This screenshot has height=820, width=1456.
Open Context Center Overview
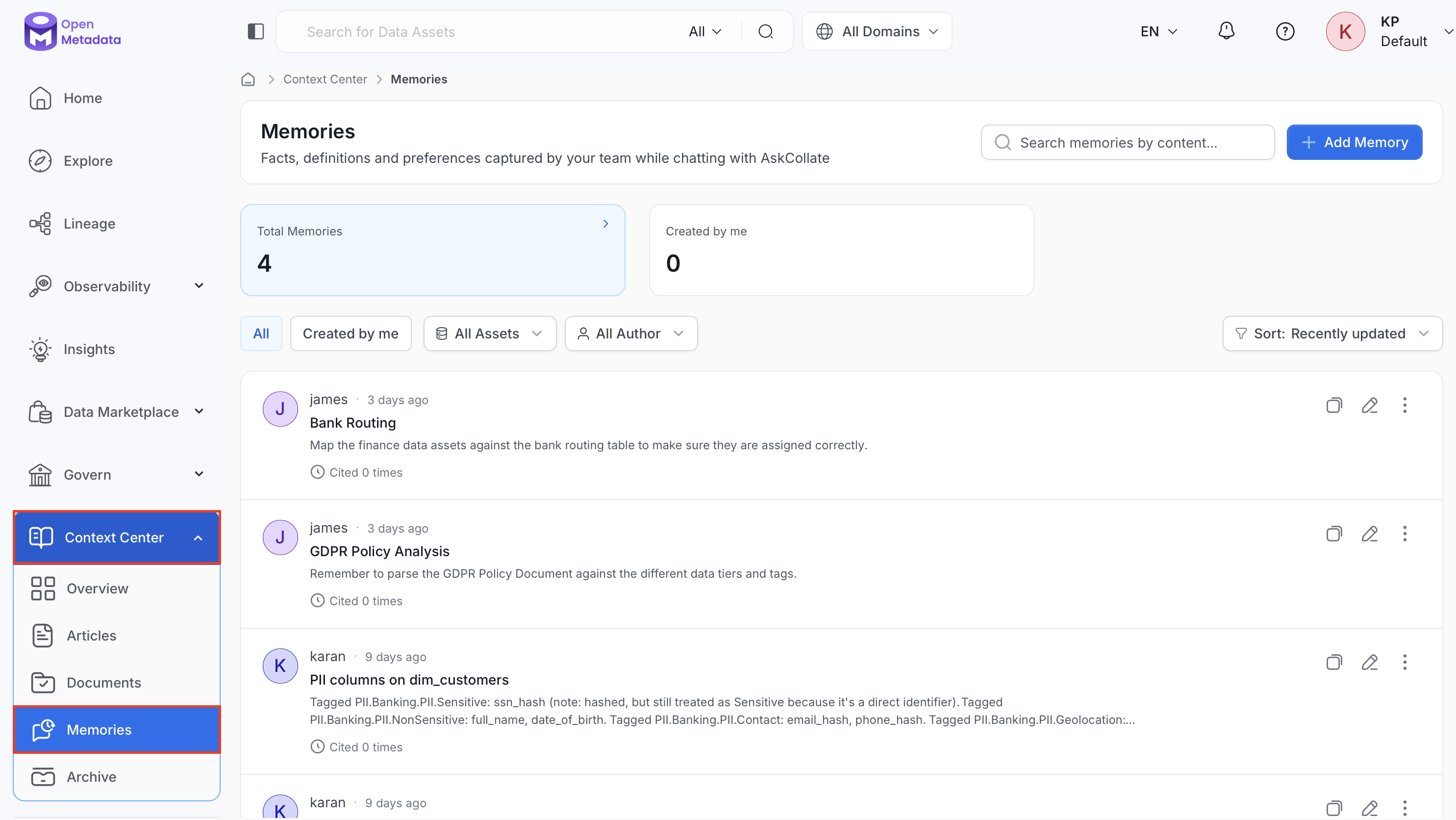116,589
